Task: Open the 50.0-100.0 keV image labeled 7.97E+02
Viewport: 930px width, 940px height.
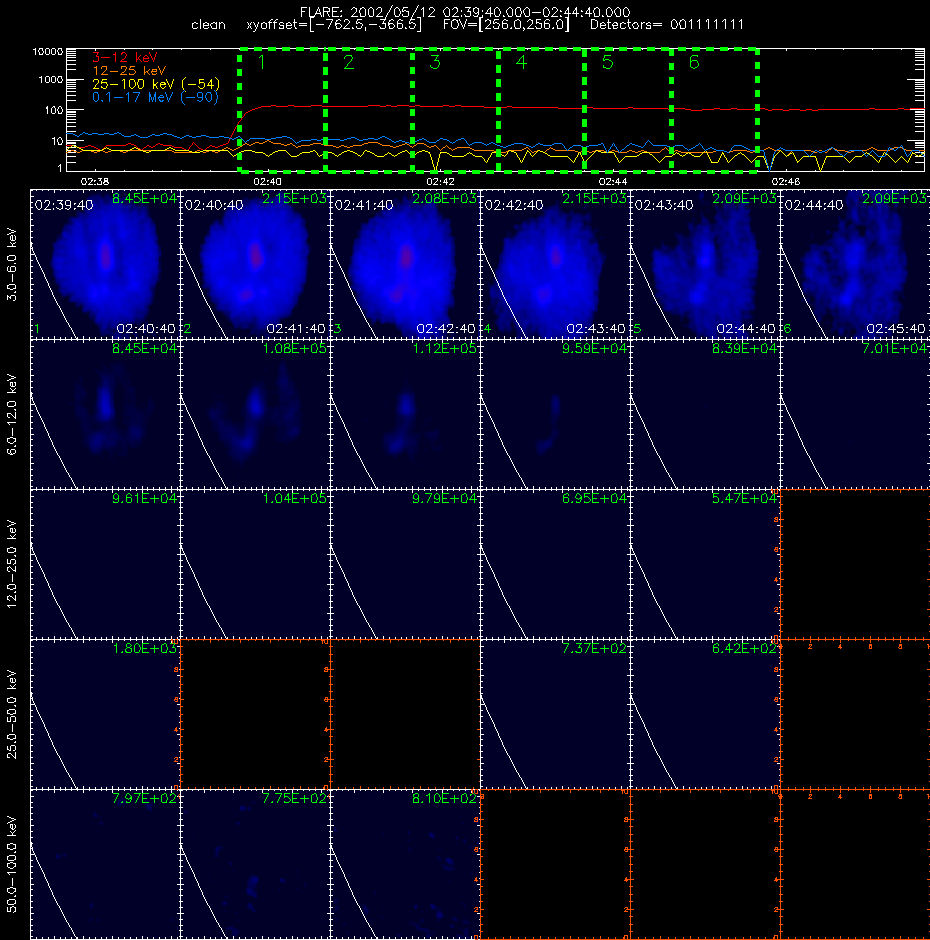Action: tap(105, 864)
